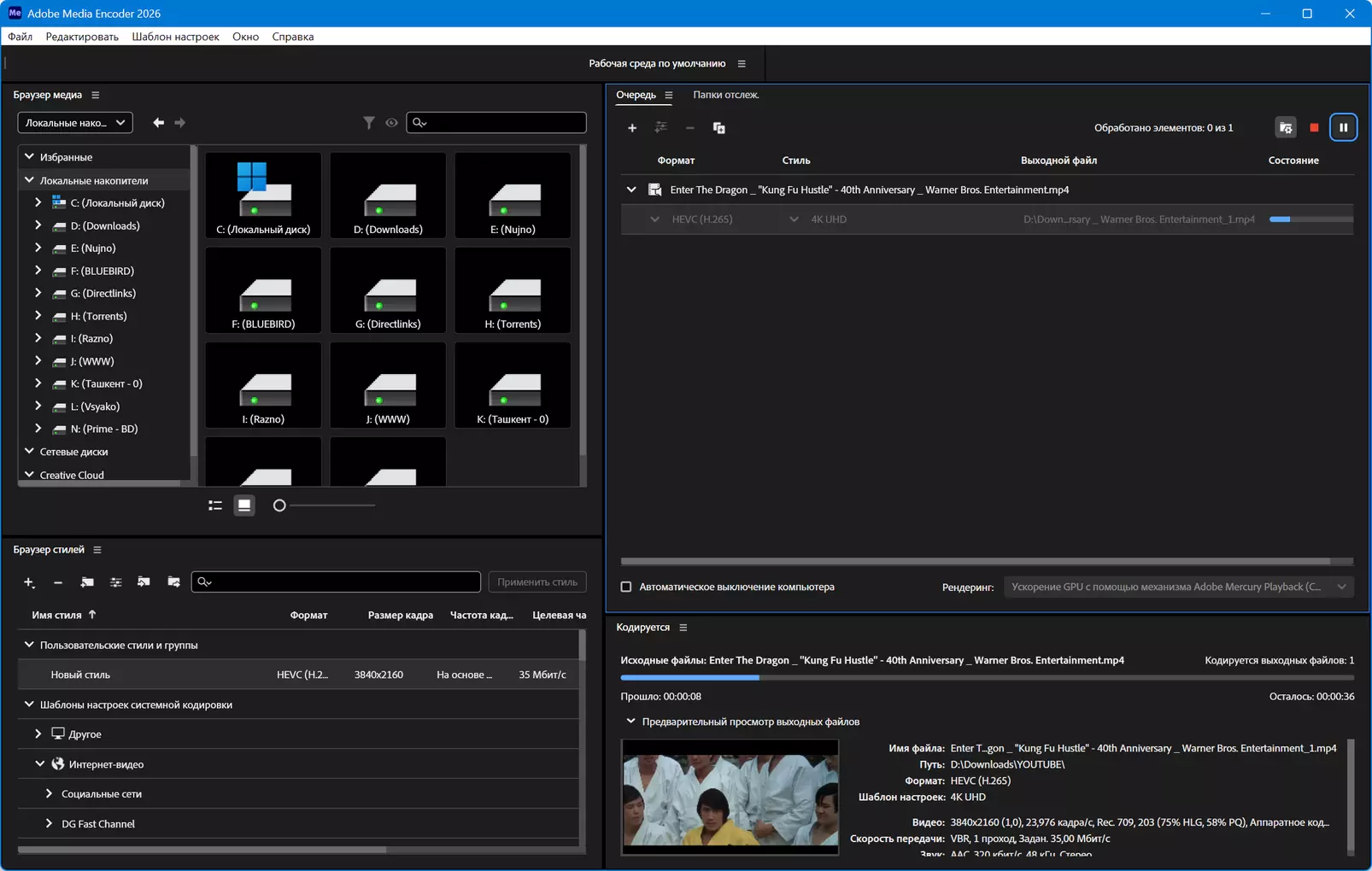Switch Media Browser to thumbnail view
Image resolution: width=1372 pixels, height=871 pixels.
(x=244, y=506)
